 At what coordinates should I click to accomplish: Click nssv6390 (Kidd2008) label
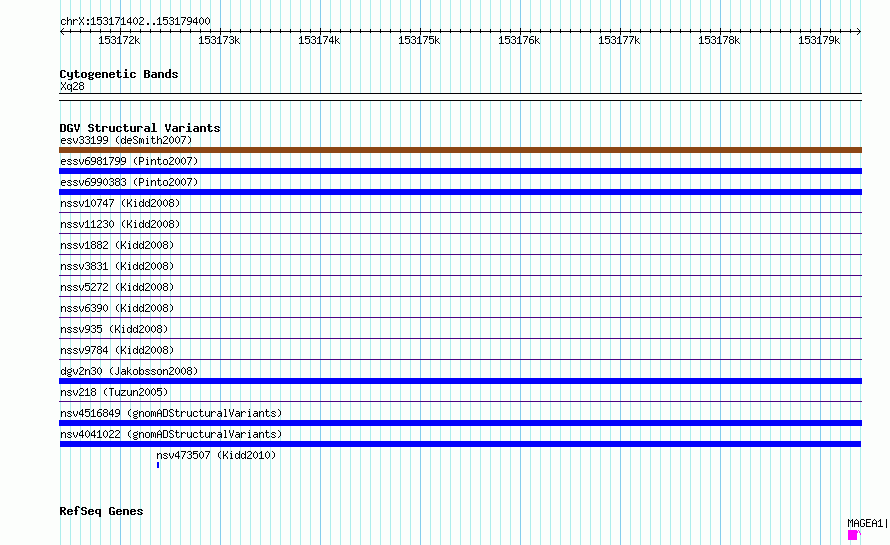117,308
